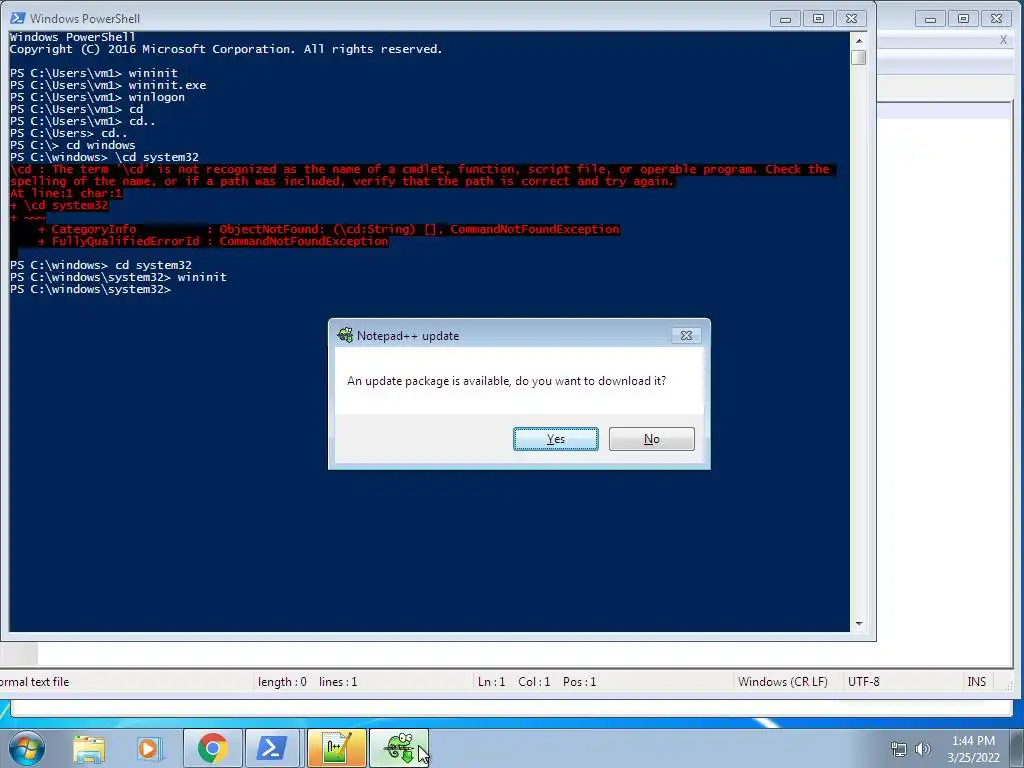Select the Notepad++ updater taskbar button
The height and width of the screenshot is (768, 1024).
tap(399, 748)
